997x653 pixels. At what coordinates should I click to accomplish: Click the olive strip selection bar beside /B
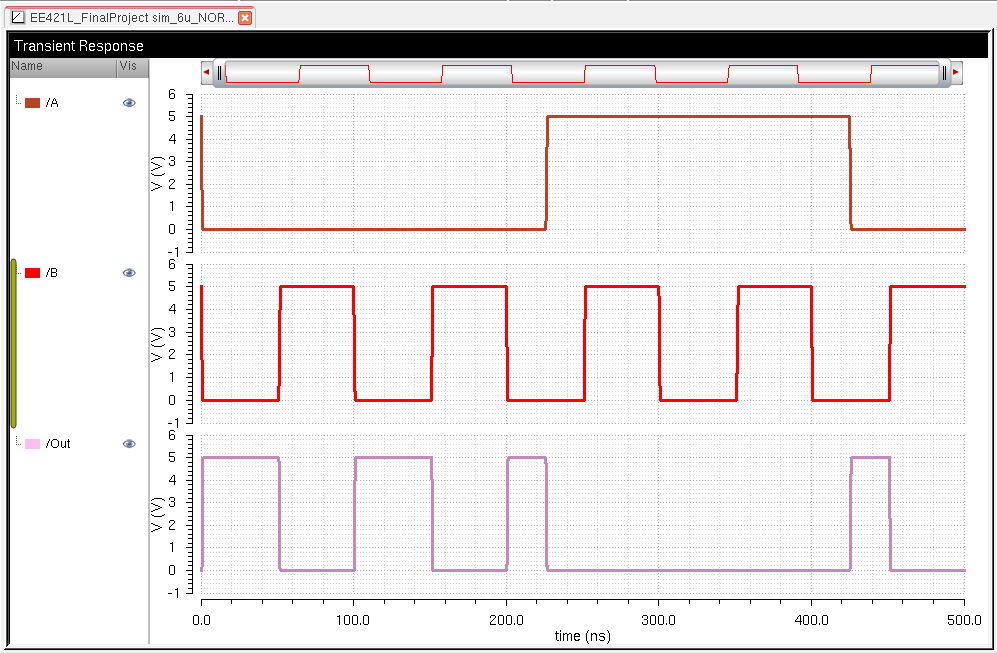(x=13, y=343)
